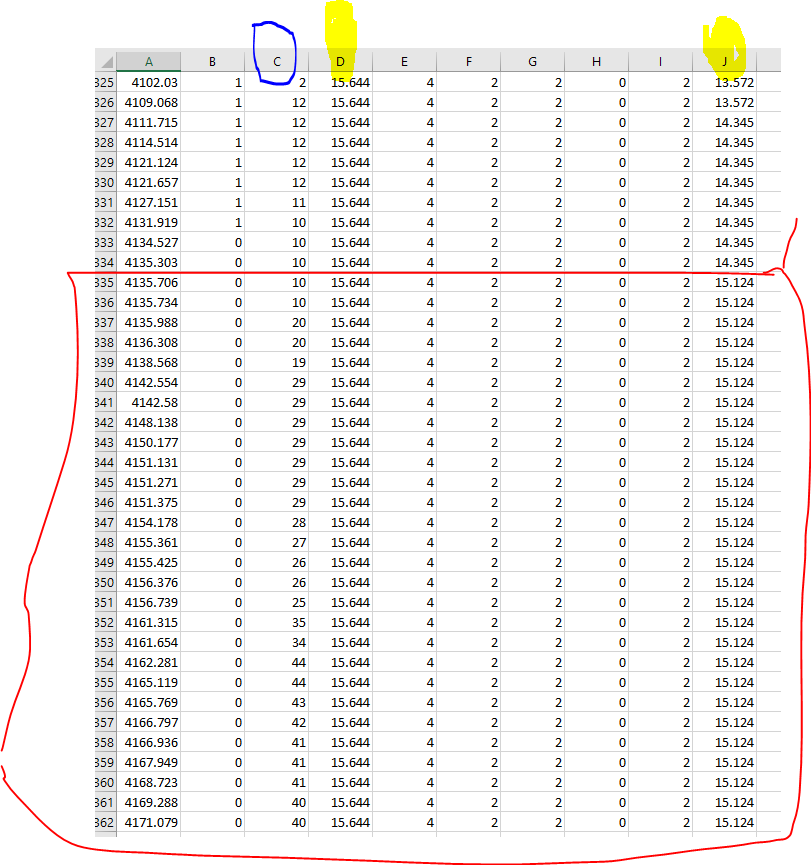Select column F header
This screenshot has height=865, width=811.
coord(468,62)
